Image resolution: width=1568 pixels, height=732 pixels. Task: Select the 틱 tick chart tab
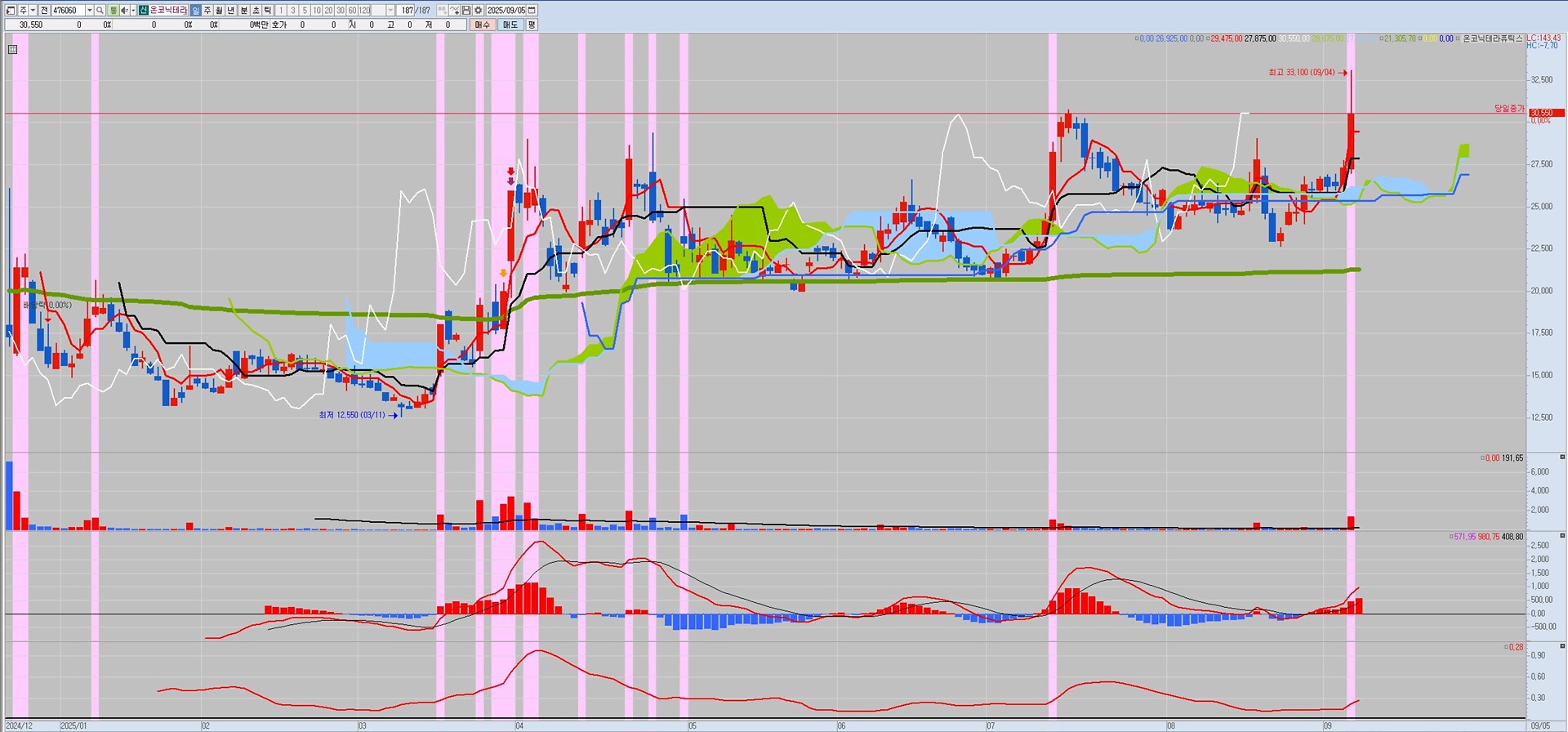267,11
